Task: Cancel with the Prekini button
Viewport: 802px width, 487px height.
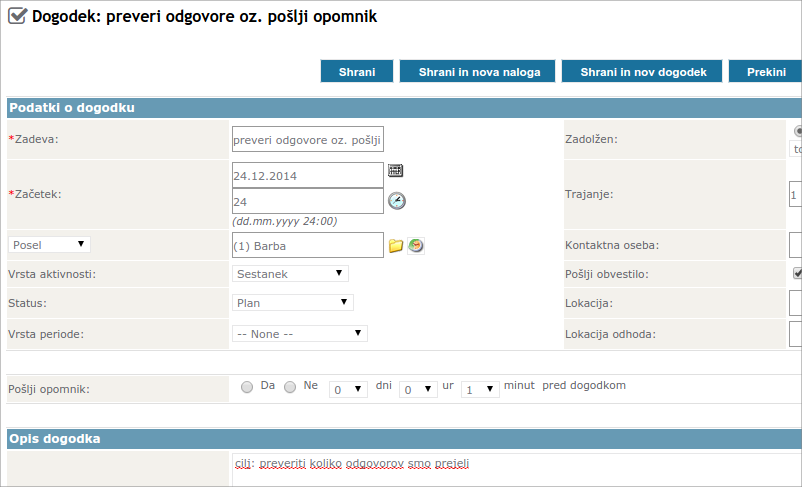Action: pos(766,72)
